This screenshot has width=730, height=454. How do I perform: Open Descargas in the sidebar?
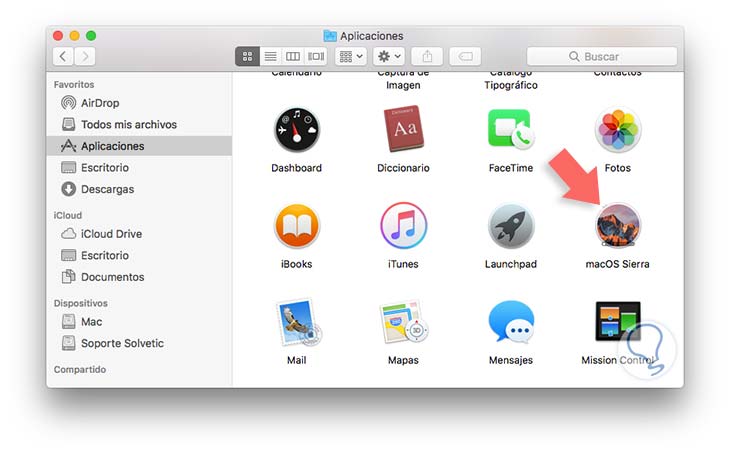point(139,189)
